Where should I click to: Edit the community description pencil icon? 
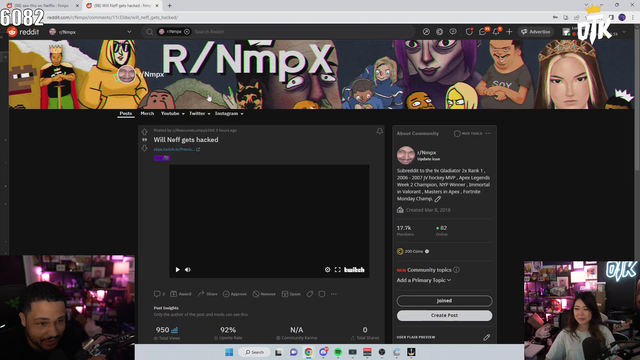pyautogui.click(x=438, y=199)
